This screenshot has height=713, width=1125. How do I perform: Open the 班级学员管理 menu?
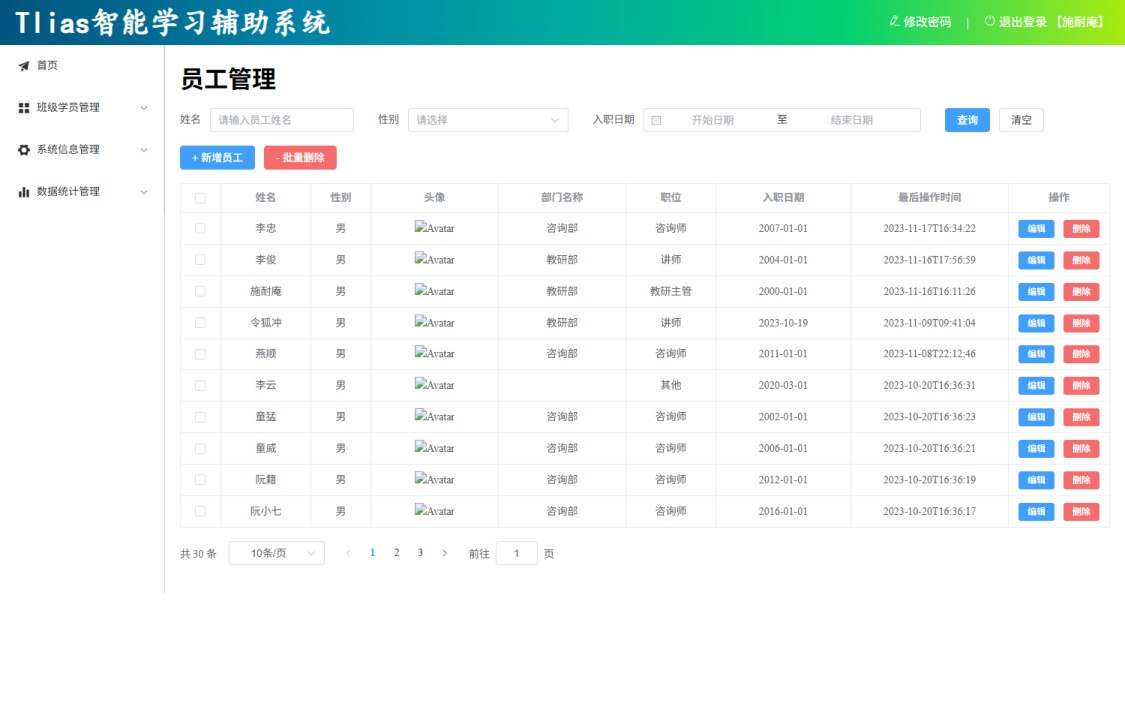[82, 108]
